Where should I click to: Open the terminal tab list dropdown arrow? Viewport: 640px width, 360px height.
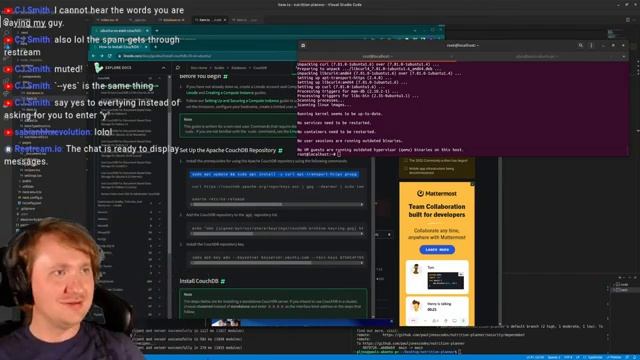pyautogui.click(x=624, y=56)
